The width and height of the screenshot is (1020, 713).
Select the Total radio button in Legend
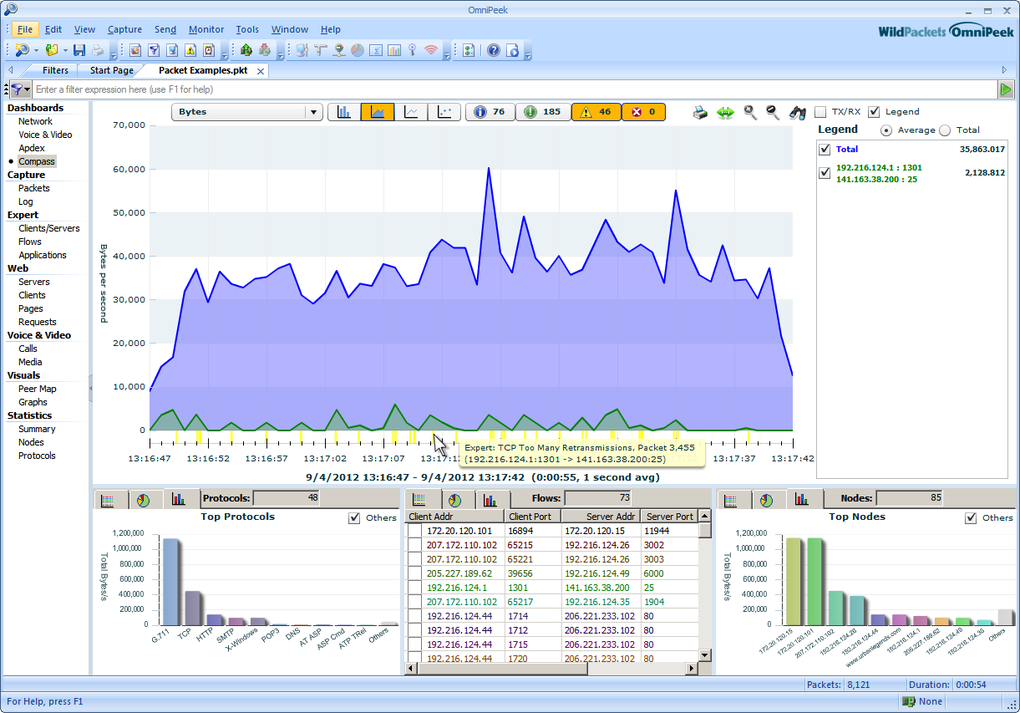pos(945,131)
